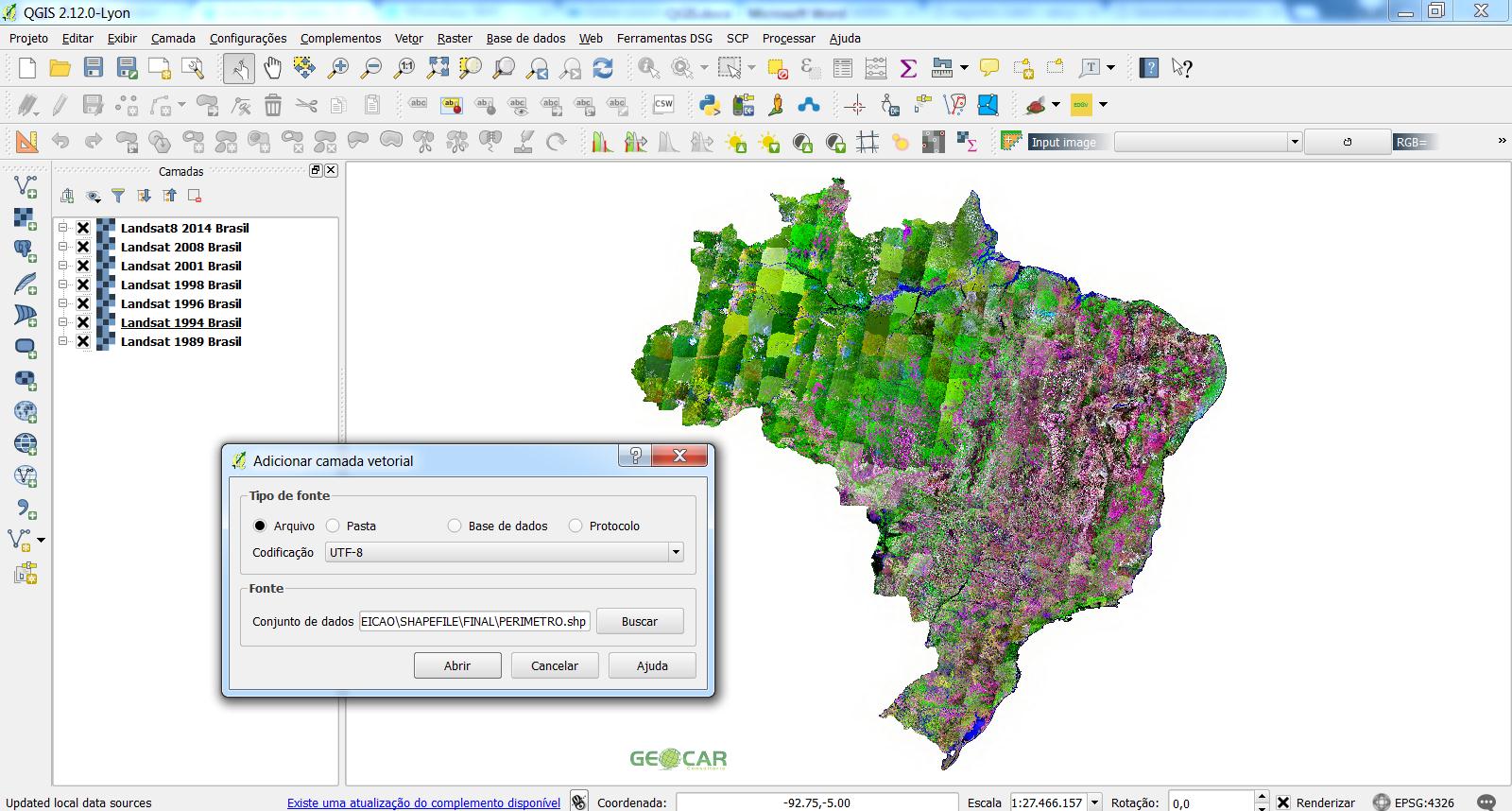Click the trash Delete Selected icon

[273, 105]
